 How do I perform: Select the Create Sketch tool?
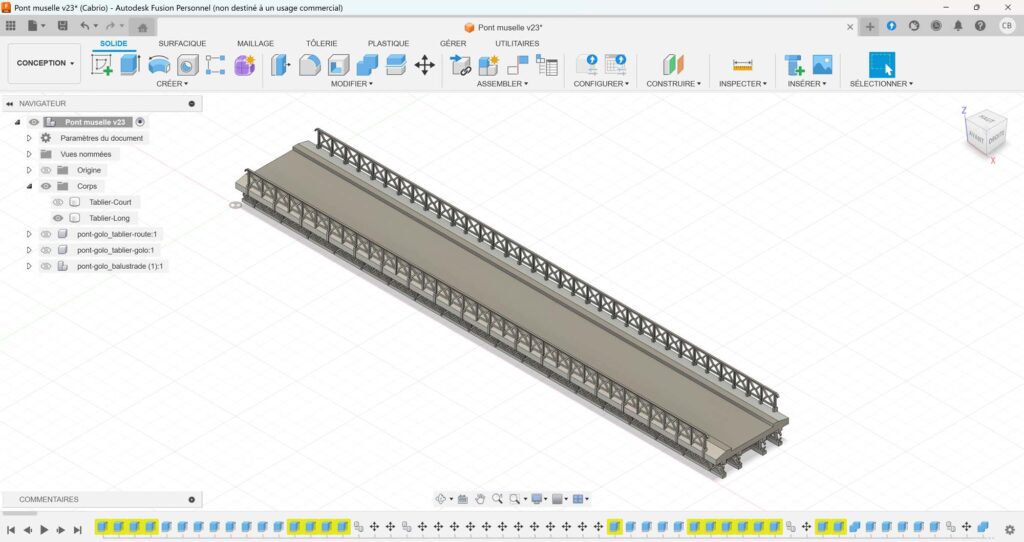click(x=102, y=65)
